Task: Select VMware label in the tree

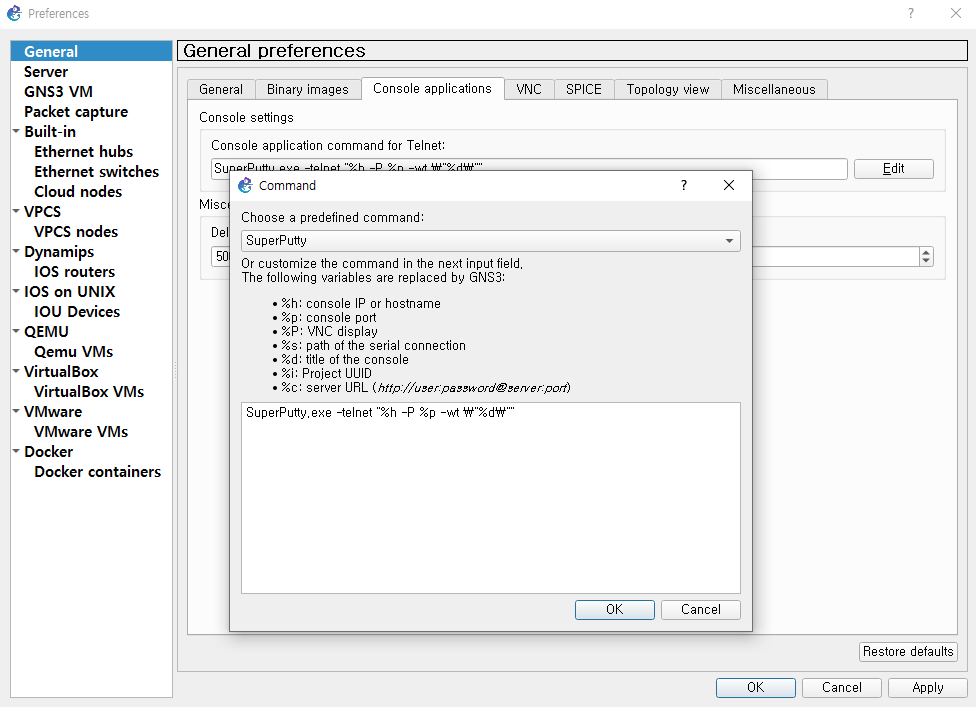Action: 53,411
